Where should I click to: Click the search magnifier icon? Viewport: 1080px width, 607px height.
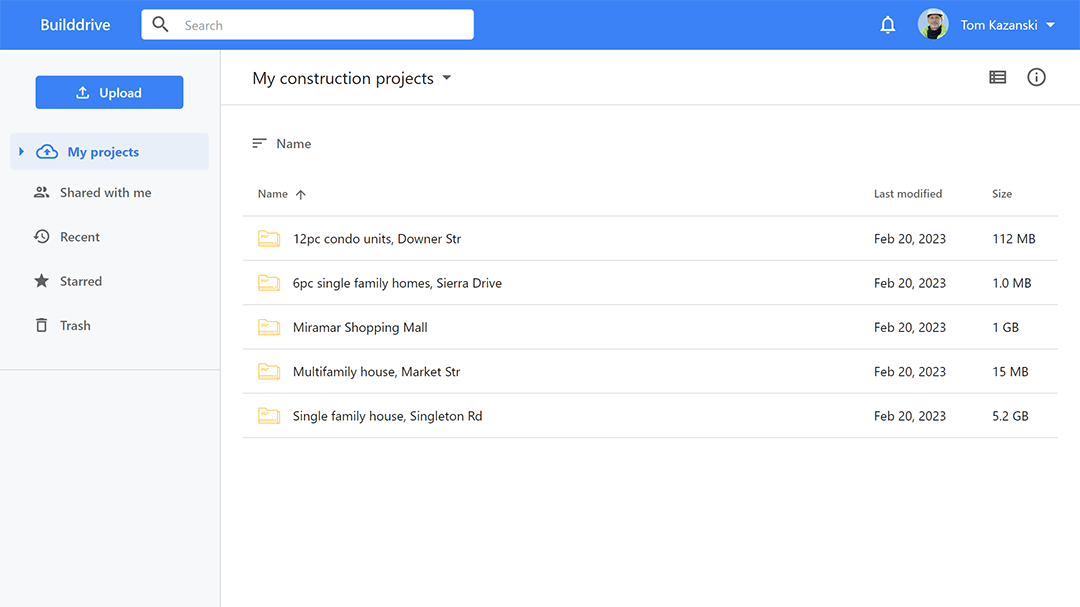point(160,25)
